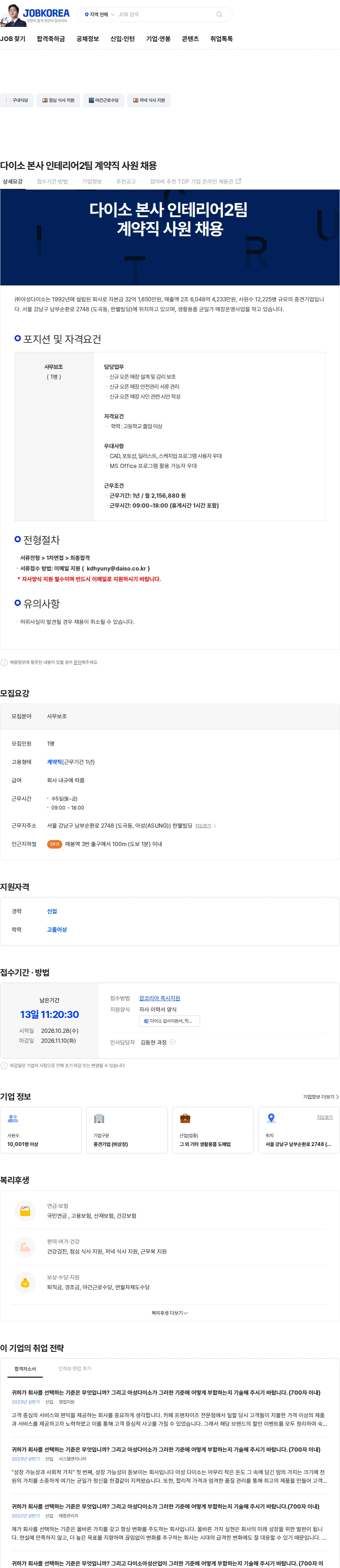Click the info icon beside 마감일은 기업의 사정

click(x=4, y=1066)
